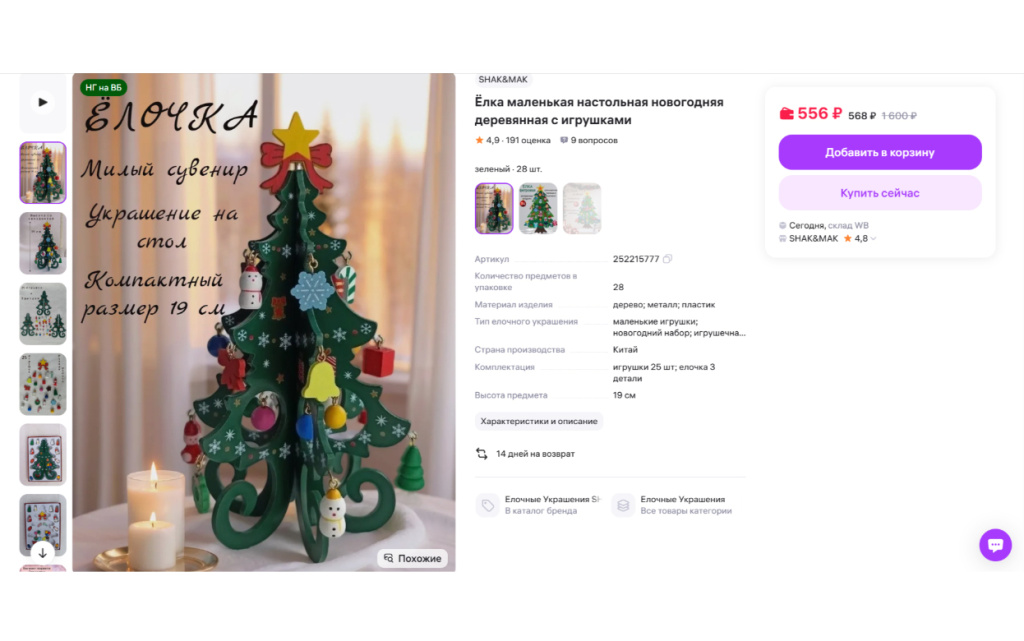Select the third faded variant thumbnail

(582, 208)
